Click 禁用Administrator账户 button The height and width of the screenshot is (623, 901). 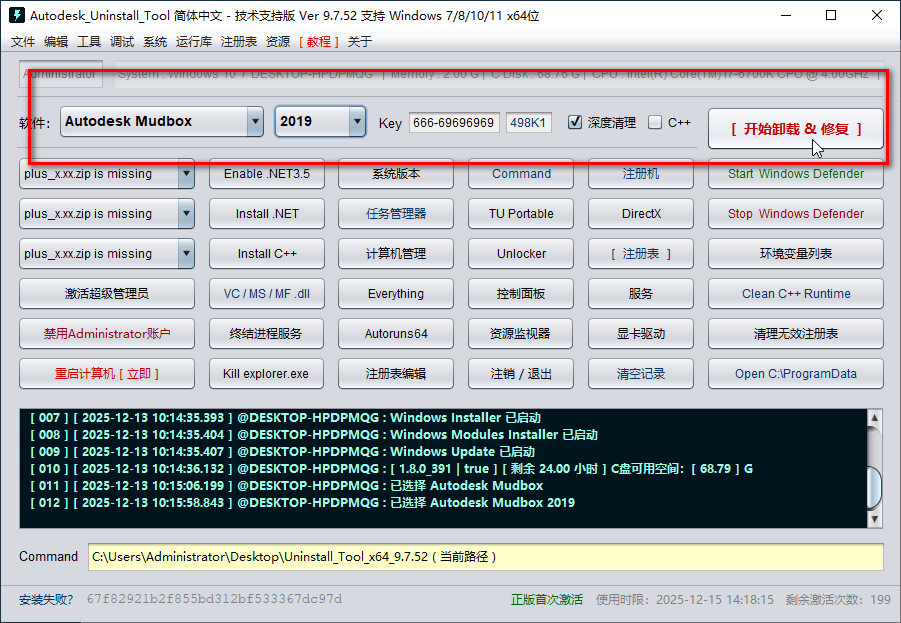pyautogui.click(x=107, y=333)
